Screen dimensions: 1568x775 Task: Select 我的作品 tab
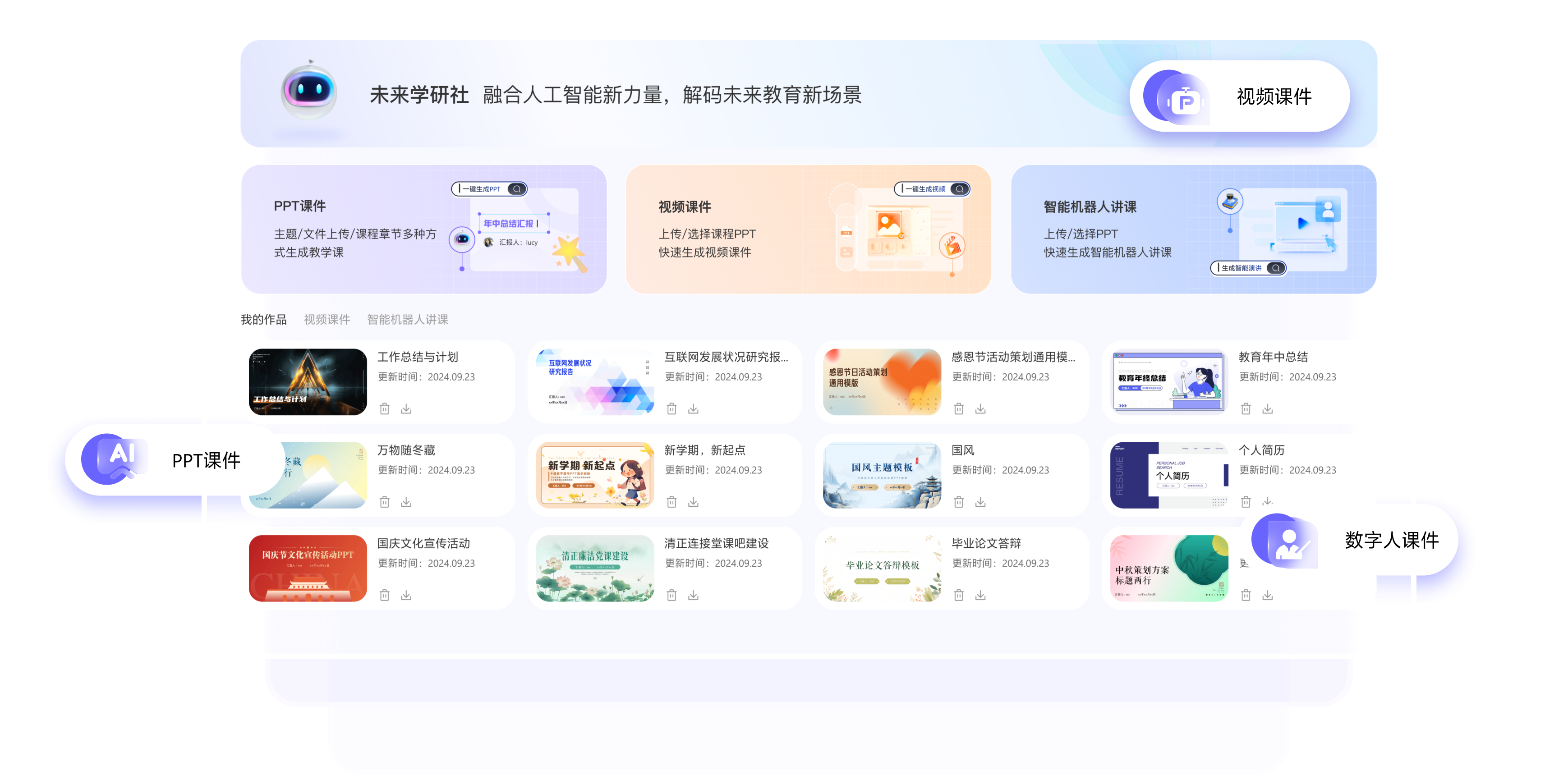click(263, 319)
